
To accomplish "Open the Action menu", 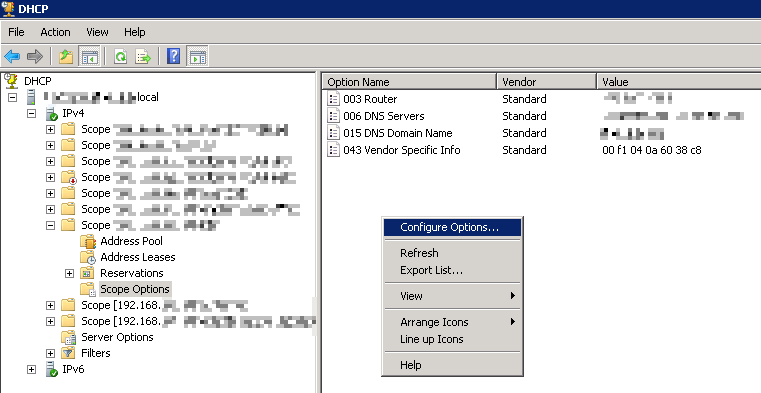I will click(x=55, y=32).
